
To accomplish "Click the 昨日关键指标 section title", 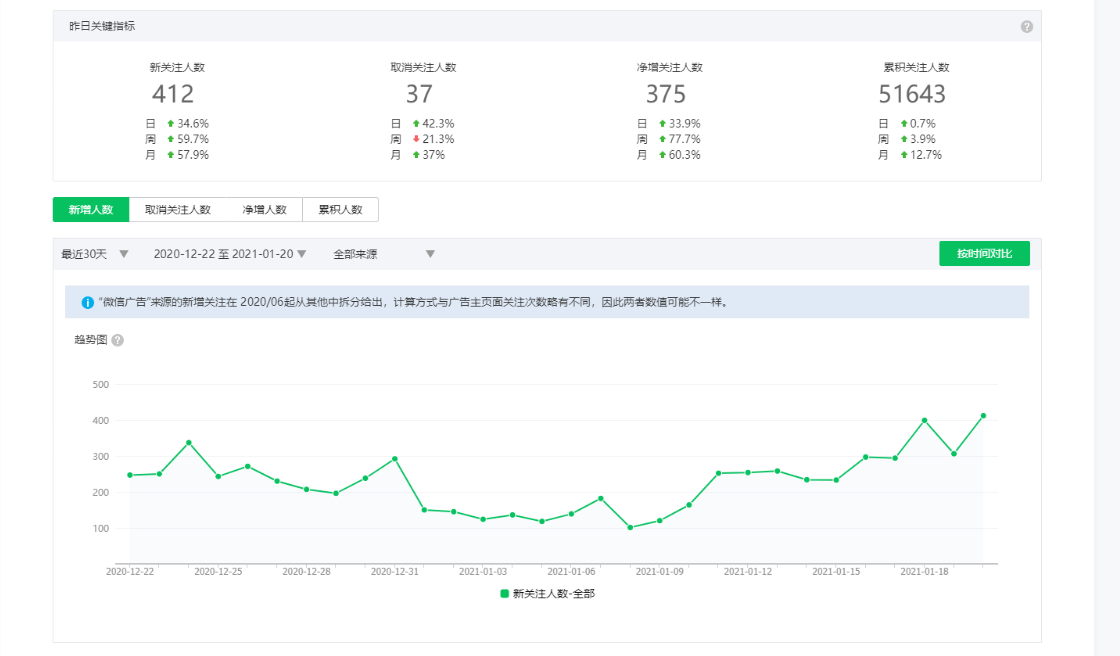I will [x=102, y=26].
